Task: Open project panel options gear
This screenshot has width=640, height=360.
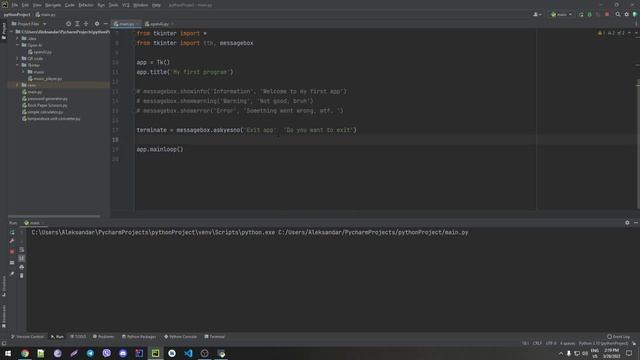Action: tap(97, 24)
